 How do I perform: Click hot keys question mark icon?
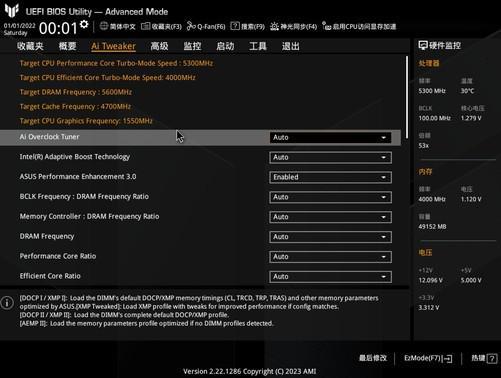click(x=492, y=359)
